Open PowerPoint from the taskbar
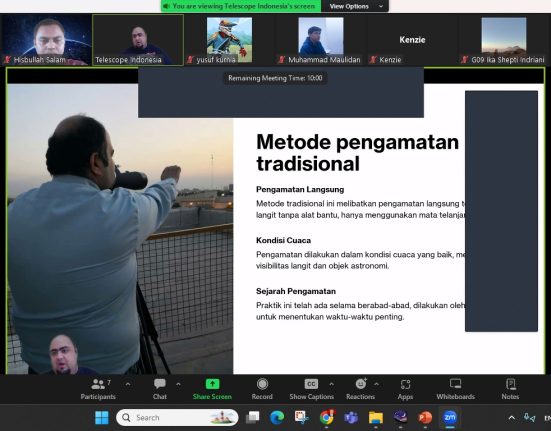 point(425,417)
